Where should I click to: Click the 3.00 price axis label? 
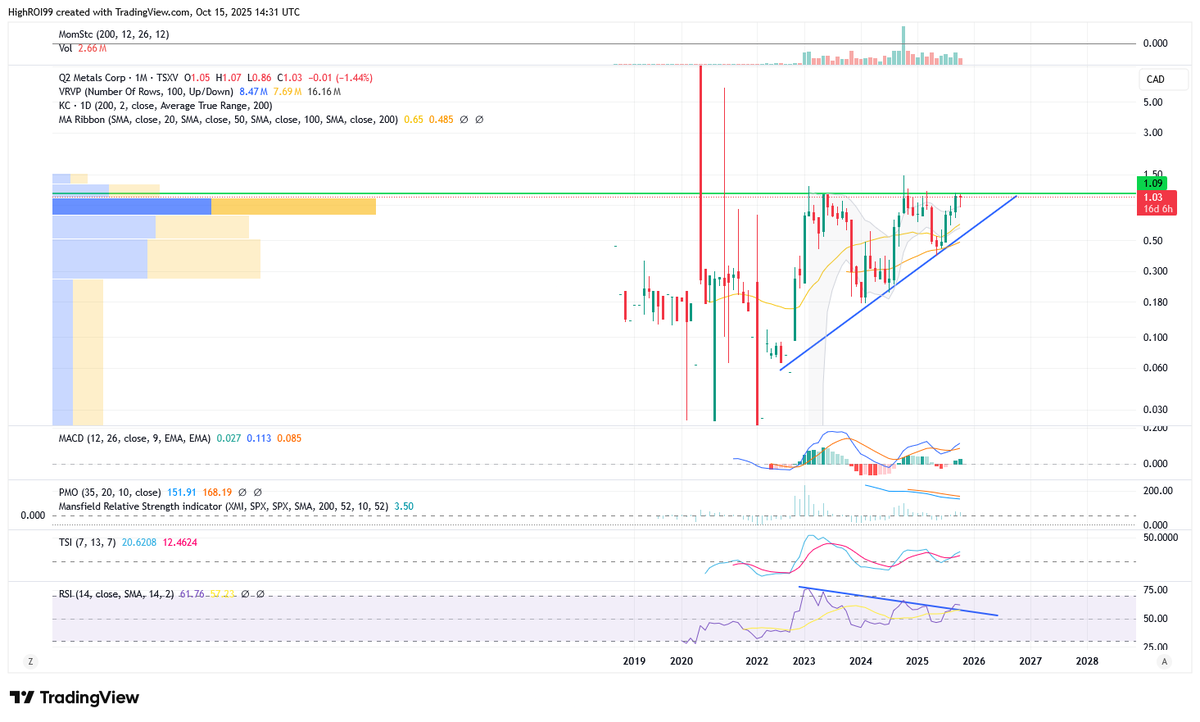[1152, 132]
